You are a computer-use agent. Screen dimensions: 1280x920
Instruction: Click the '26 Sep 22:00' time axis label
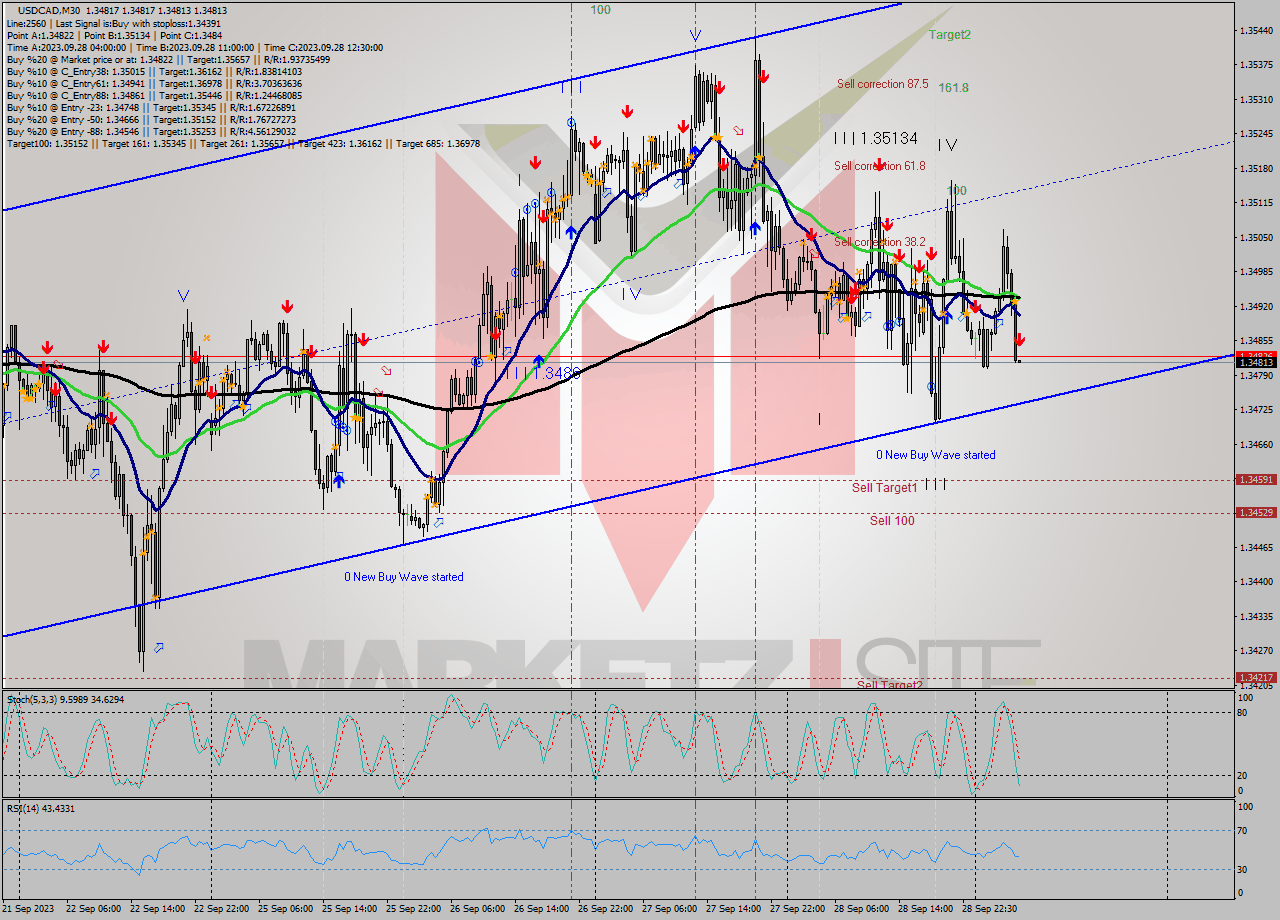606,909
